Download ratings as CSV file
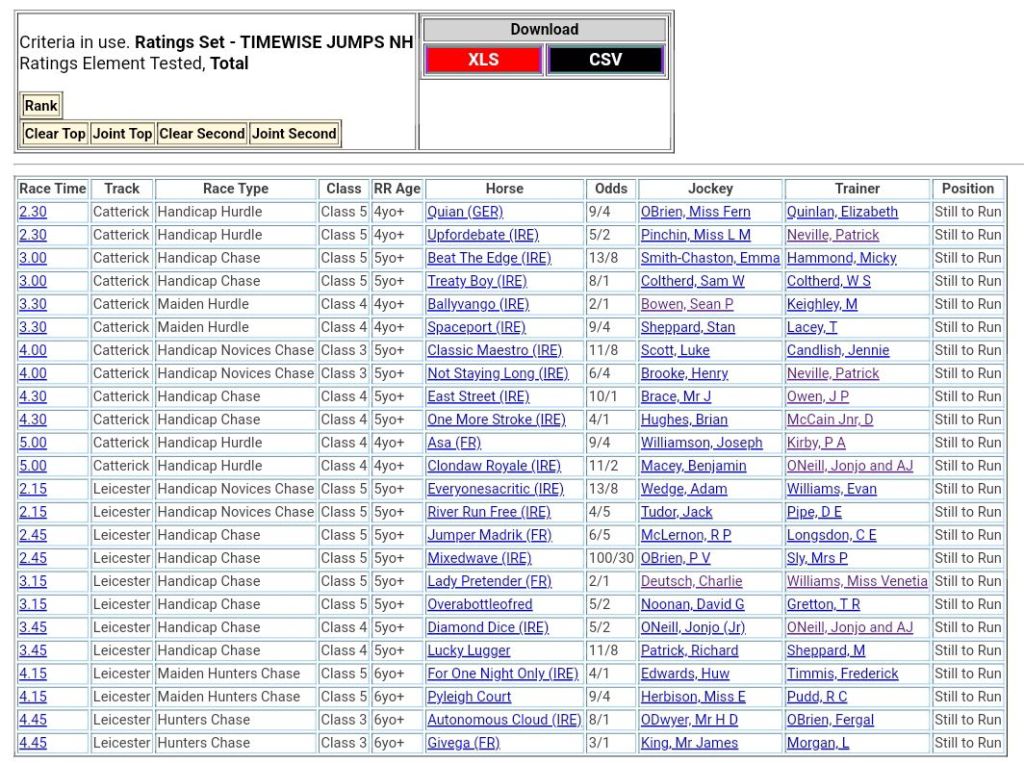Screen dimensions: 1024x763 (605, 60)
